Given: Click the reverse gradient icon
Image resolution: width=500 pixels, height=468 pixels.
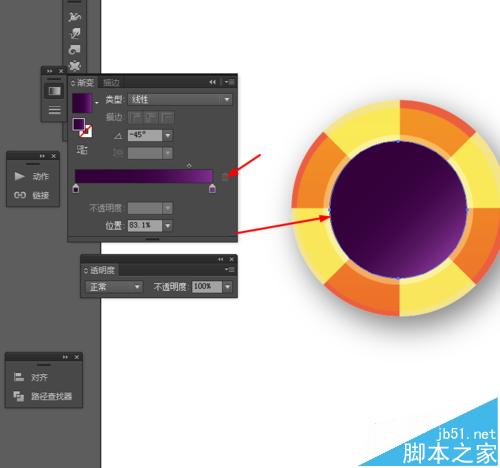Looking at the screenshot, I should point(82,150).
